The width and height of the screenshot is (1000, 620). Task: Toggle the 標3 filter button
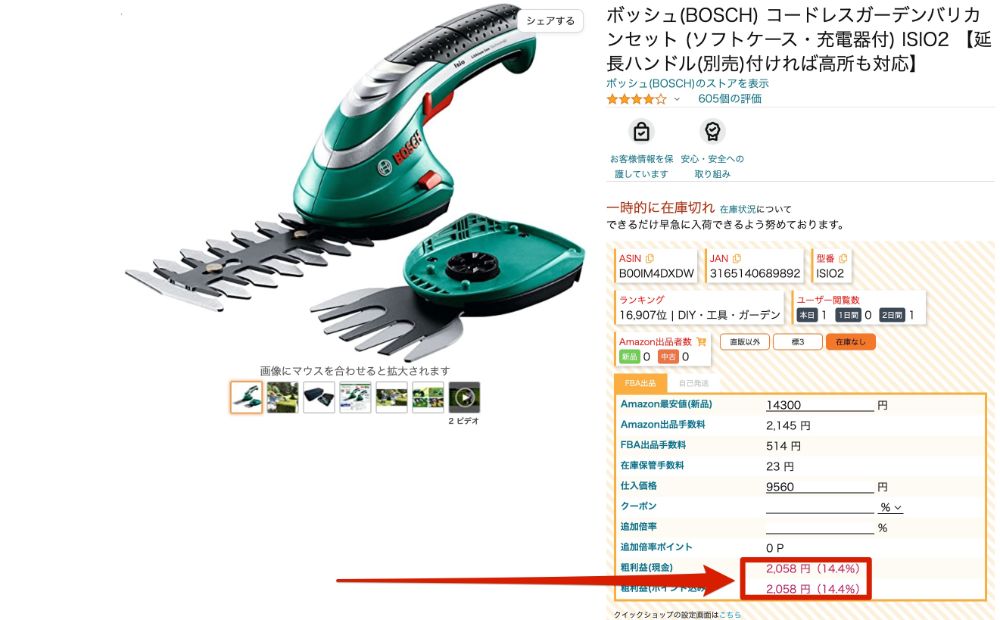pyautogui.click(x=797, y=342)
